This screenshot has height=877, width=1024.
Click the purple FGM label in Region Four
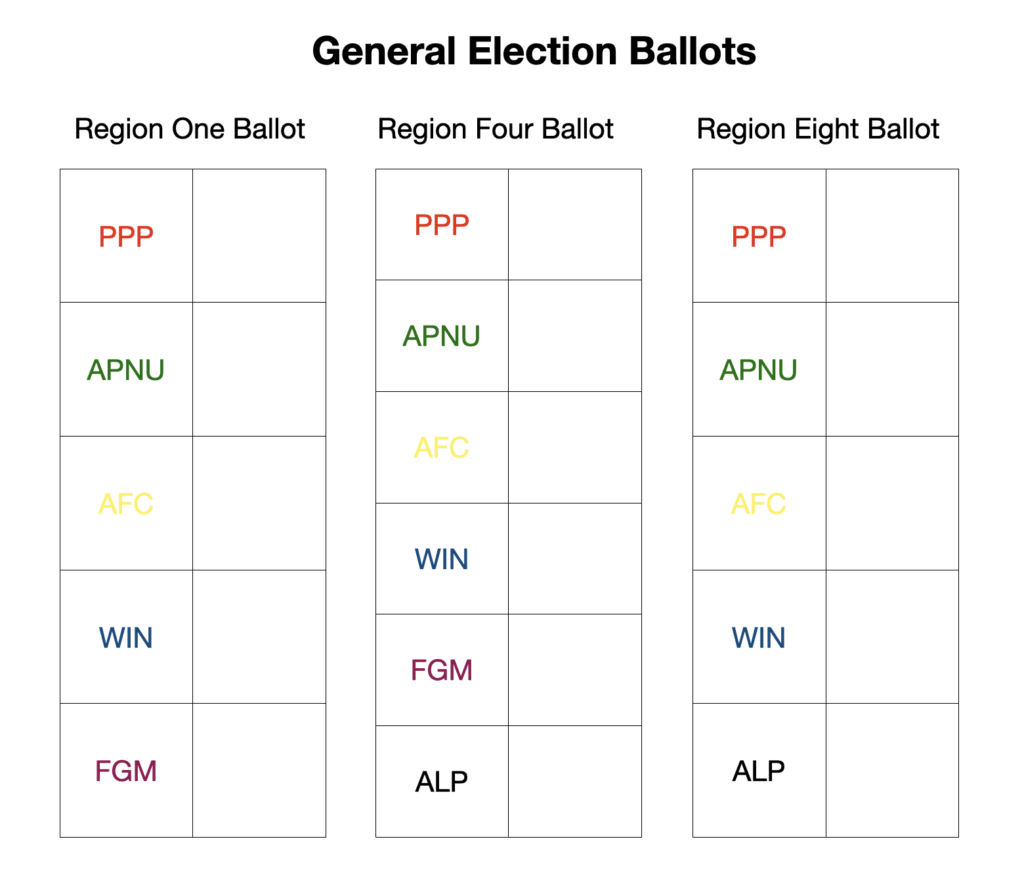point(442,670)
